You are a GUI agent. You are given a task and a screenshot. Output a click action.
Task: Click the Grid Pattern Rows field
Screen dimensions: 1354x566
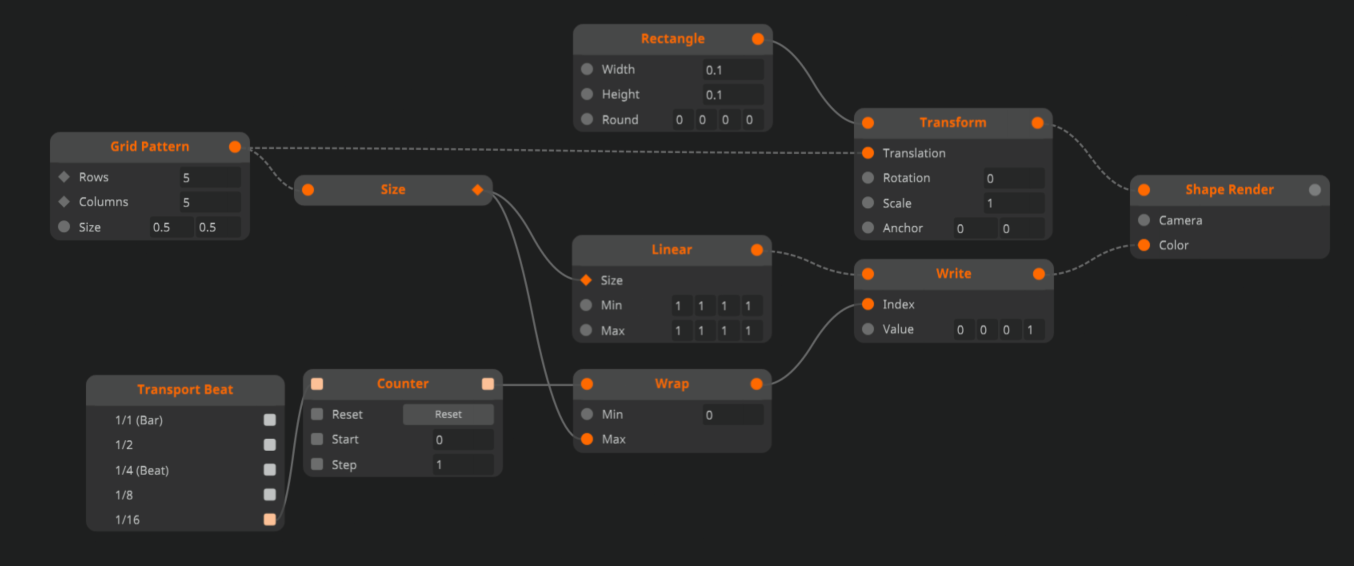[210, 178]
